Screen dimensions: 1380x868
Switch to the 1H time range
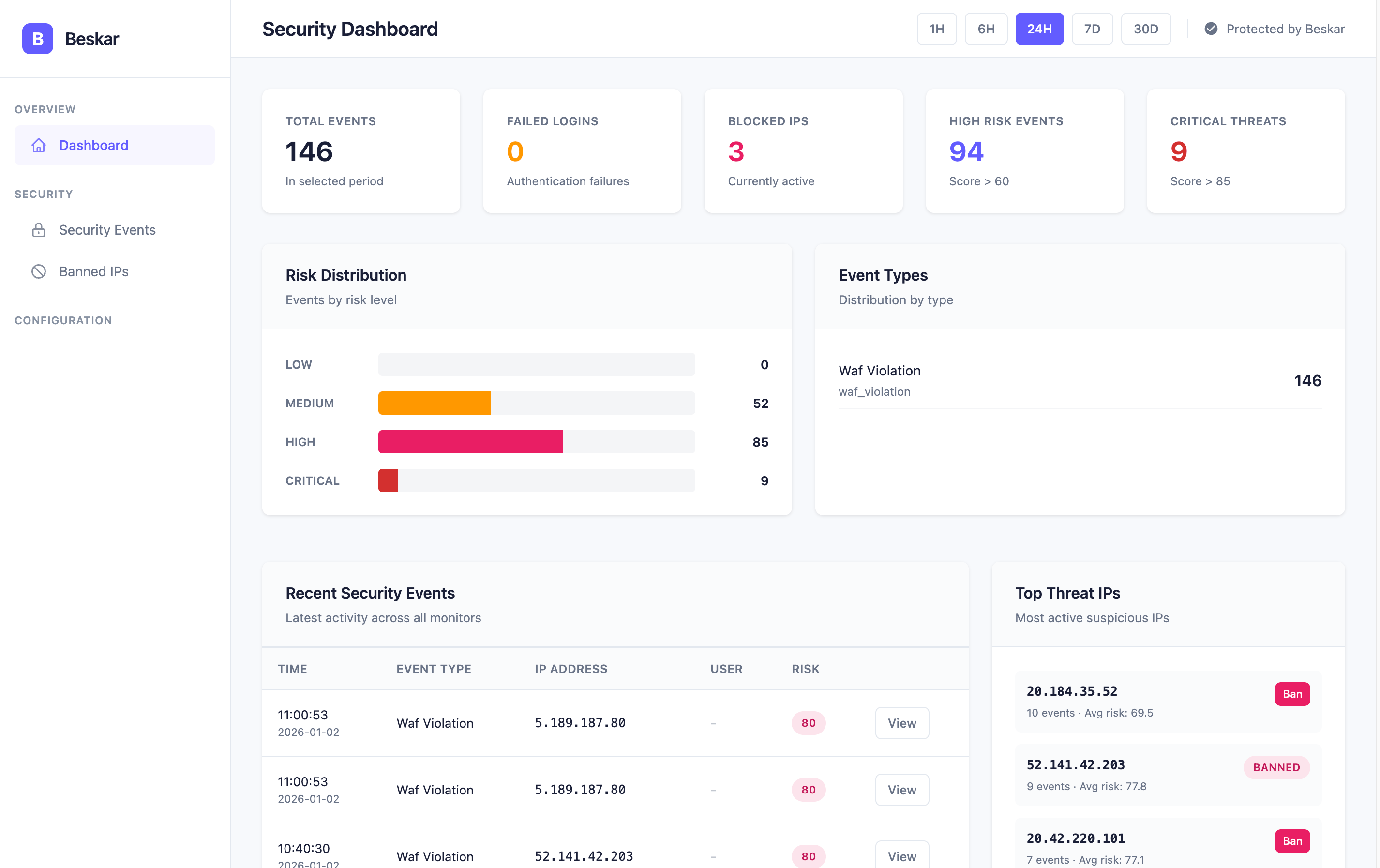[936, 29]
